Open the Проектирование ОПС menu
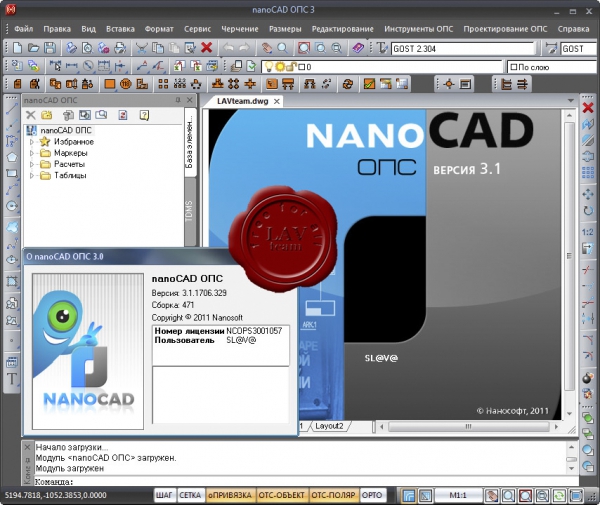600x505 pixels. point(505,29)
